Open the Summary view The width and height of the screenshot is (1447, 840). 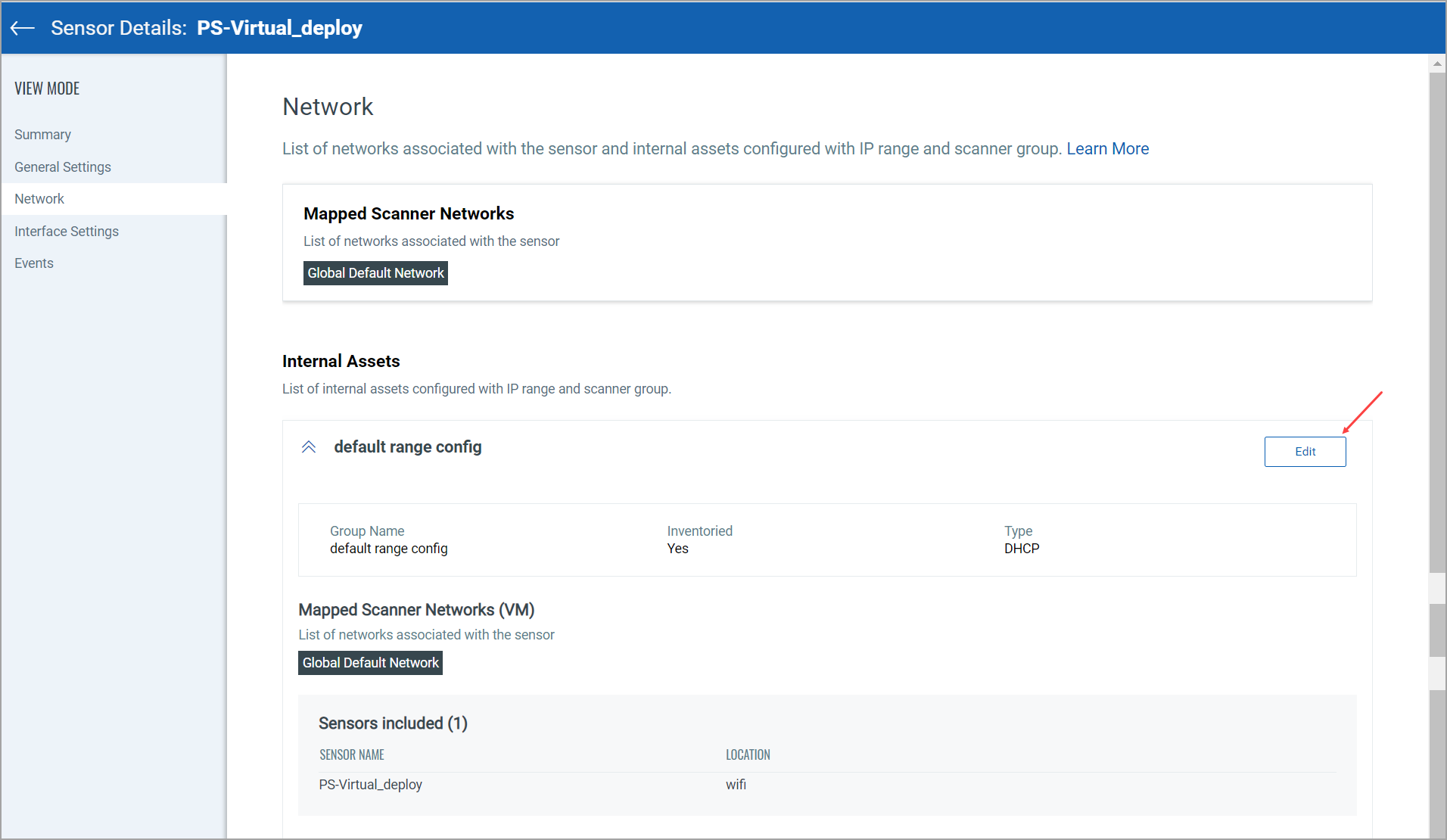(x=42, y=135)
